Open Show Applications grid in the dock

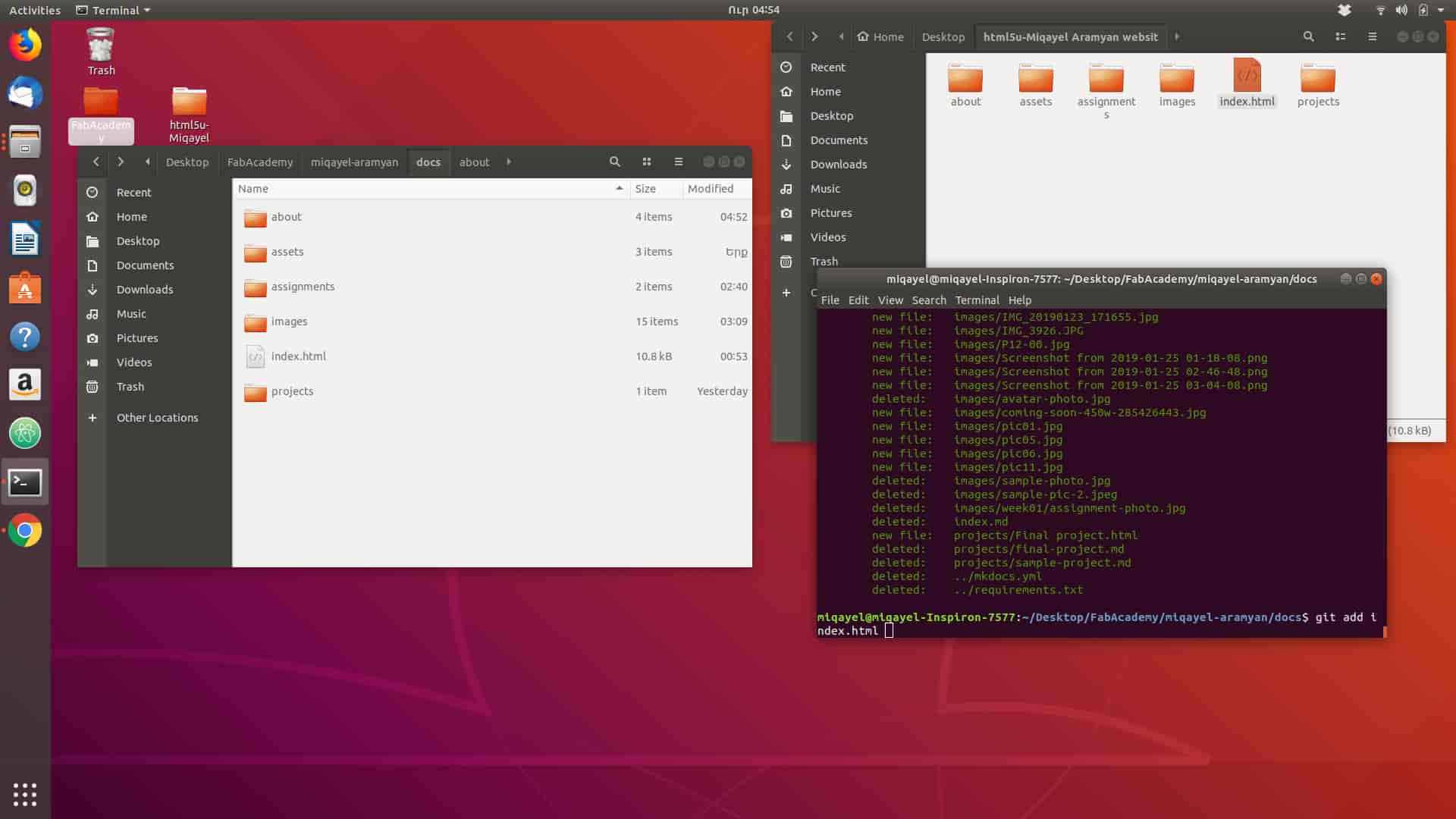pyautogui.click(x=25, y=794)
